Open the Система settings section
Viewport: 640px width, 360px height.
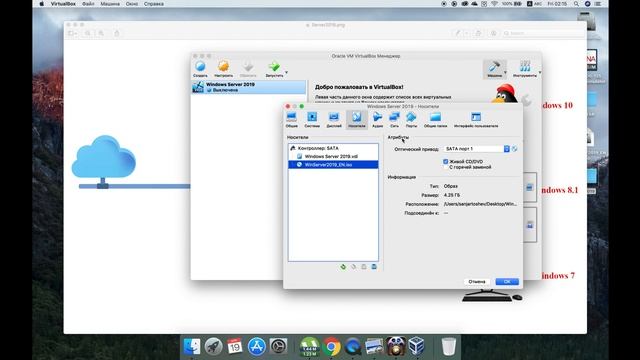tap(312, 120)
